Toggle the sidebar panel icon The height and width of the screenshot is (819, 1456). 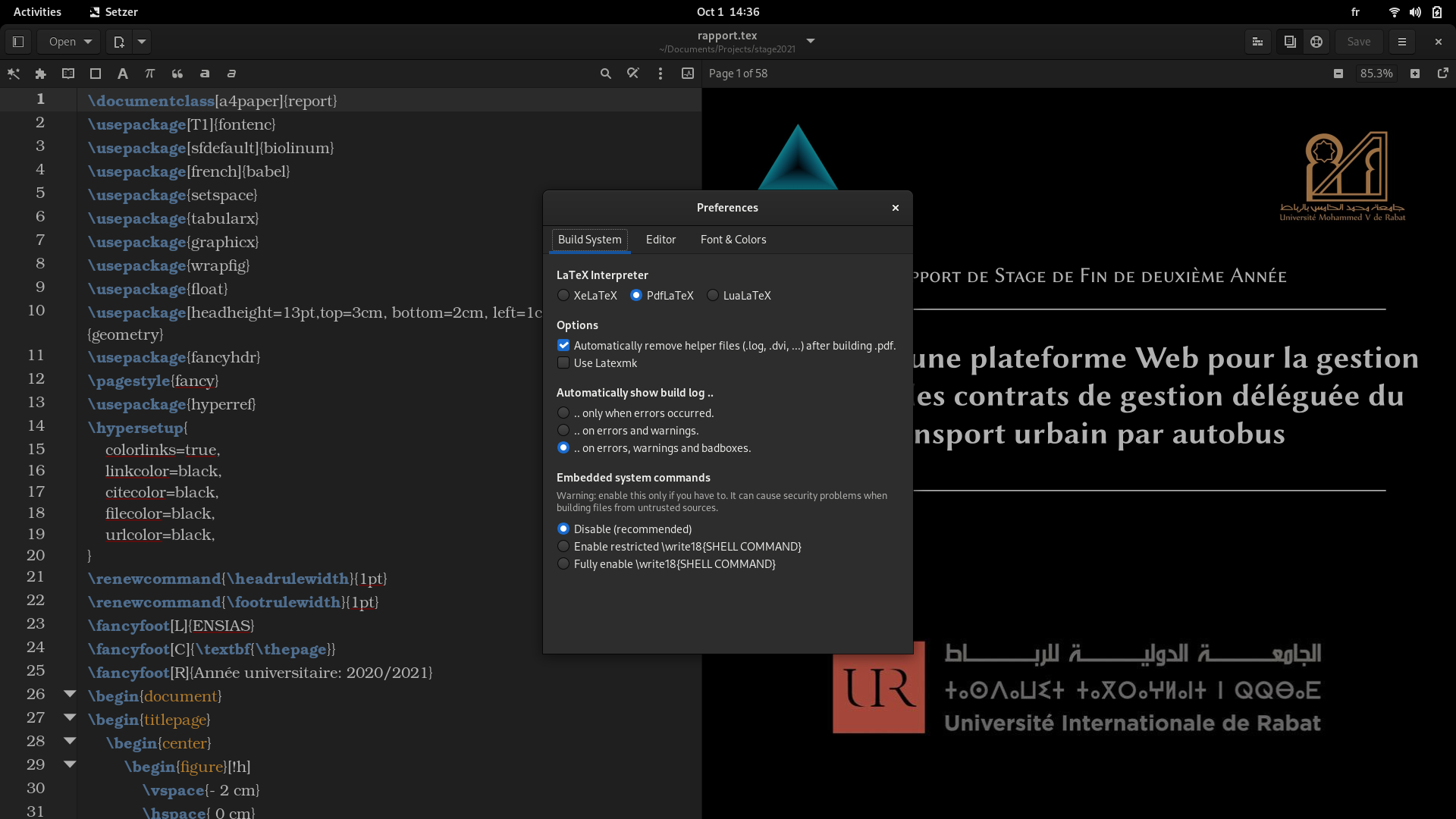tap(18, 42)
